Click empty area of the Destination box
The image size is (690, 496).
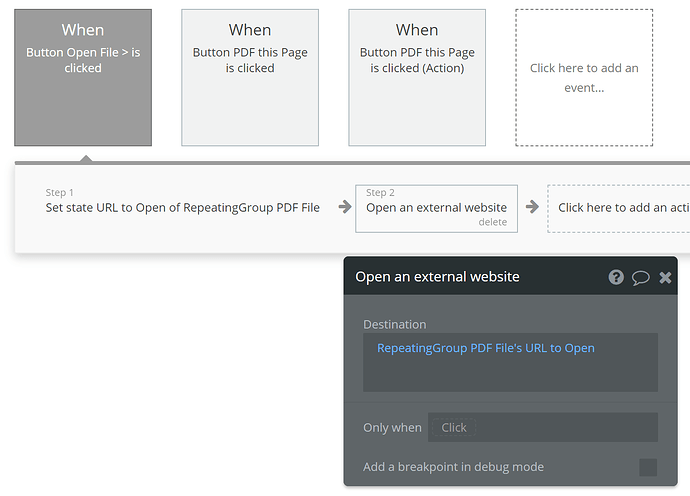click(x=510, y=375)
